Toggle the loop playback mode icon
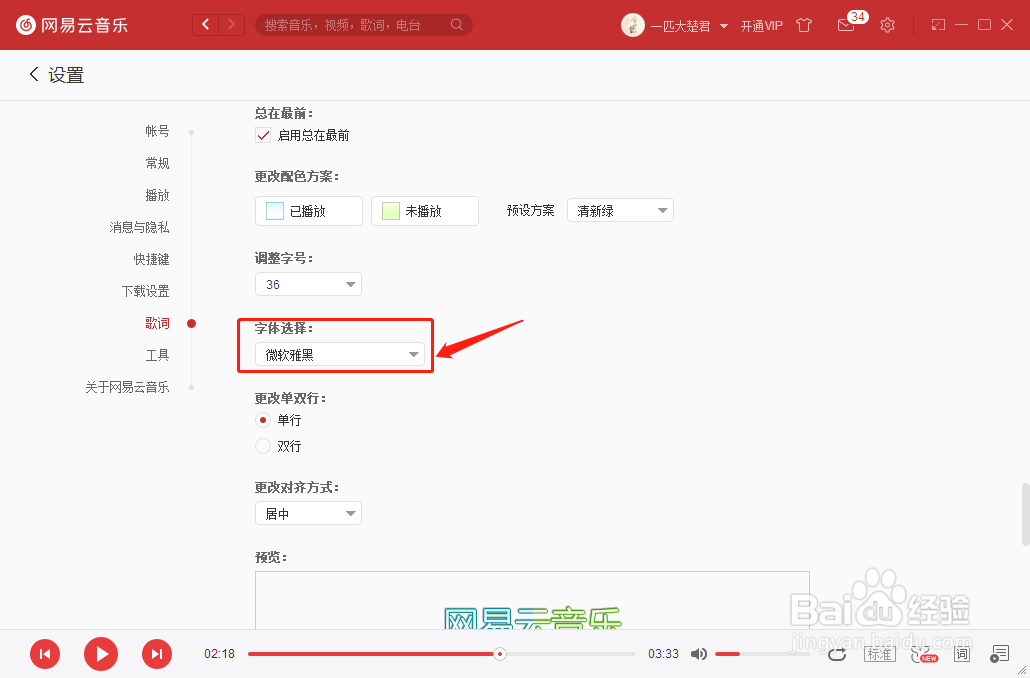Image resolution: width=1030 pixels, height=678 pixels. pos(837,654)
